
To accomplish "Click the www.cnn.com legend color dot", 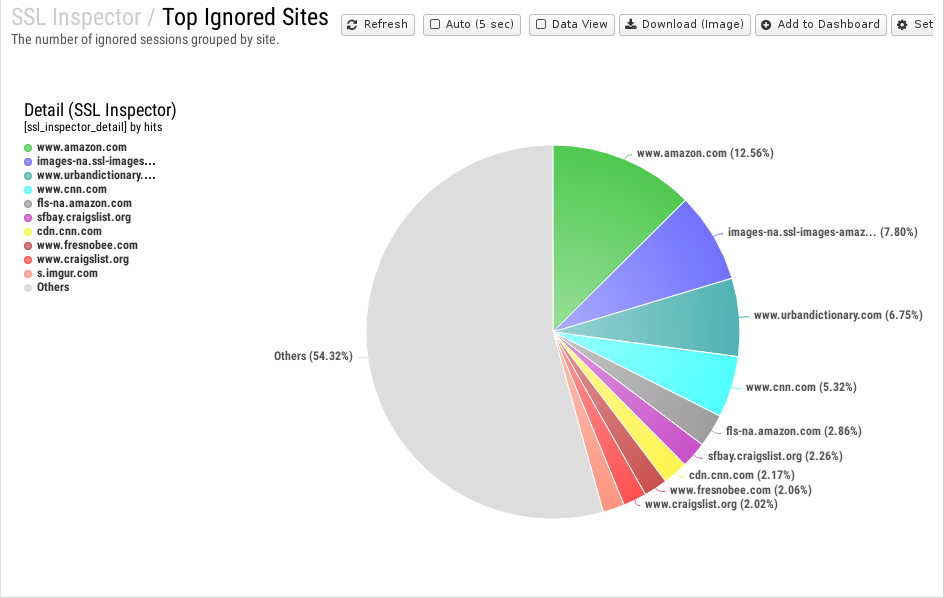I will point(28,190).
